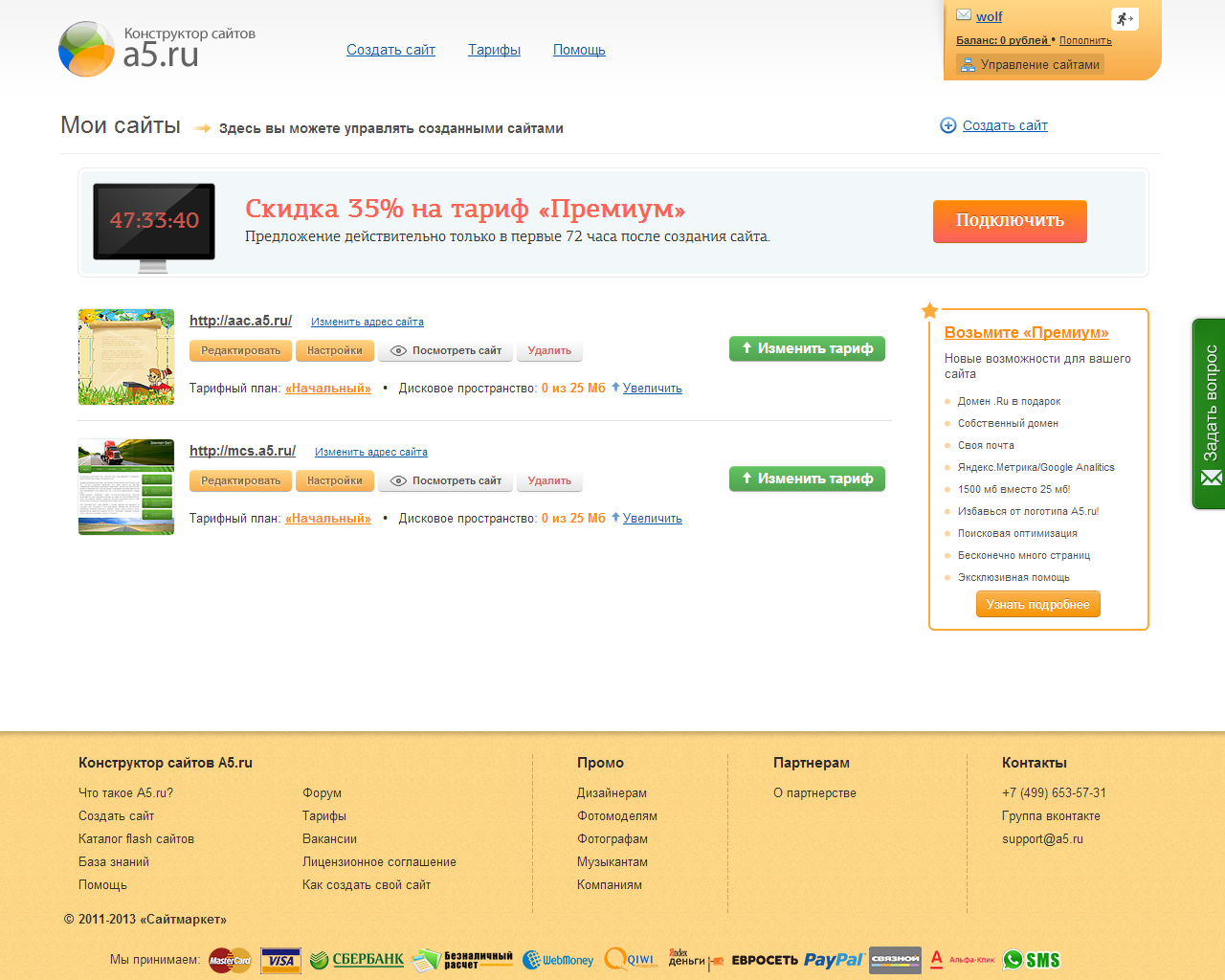The height and width of the screenshot is (980, 1225).
Task: Click the countdown monitor image 47:33:40
Action: pos(153,228)
